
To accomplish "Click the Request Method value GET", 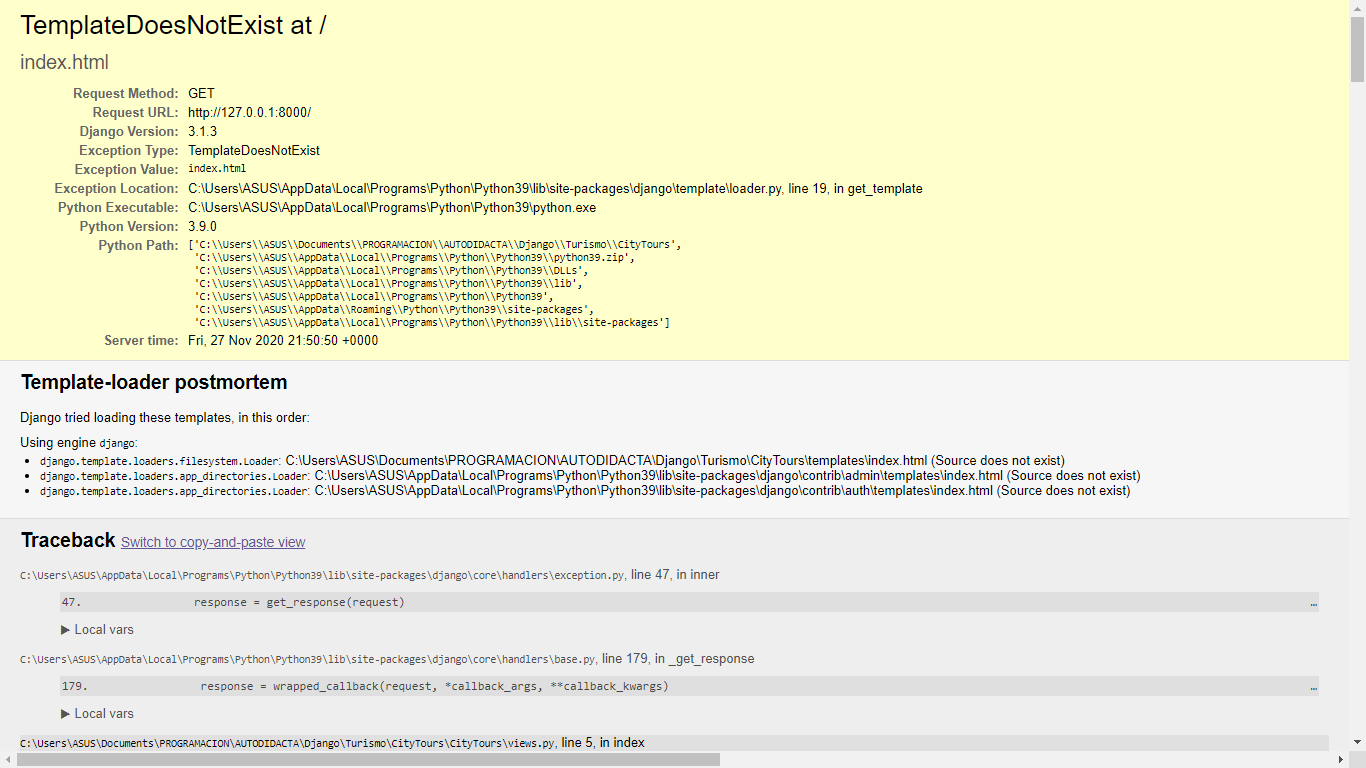I will click(201, 94).
